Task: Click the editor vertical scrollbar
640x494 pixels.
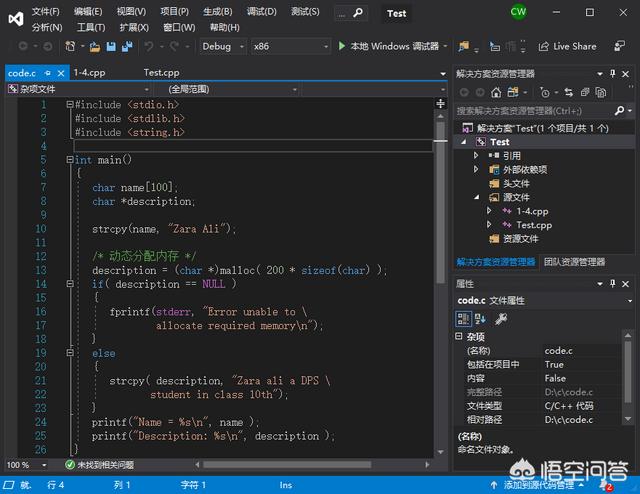Action: coord(440,203)
